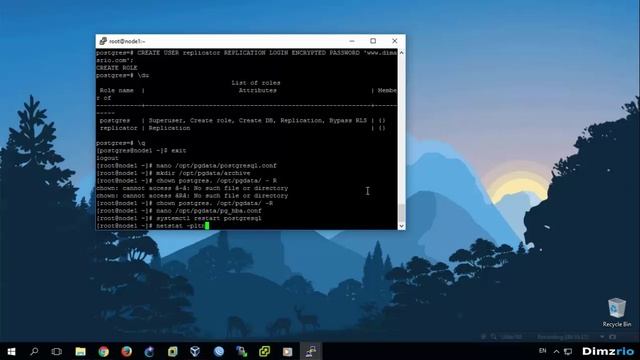Click terminal scrollbar up arrow
This screenshot has width=640, height=360.
click(x=402, y=53)
